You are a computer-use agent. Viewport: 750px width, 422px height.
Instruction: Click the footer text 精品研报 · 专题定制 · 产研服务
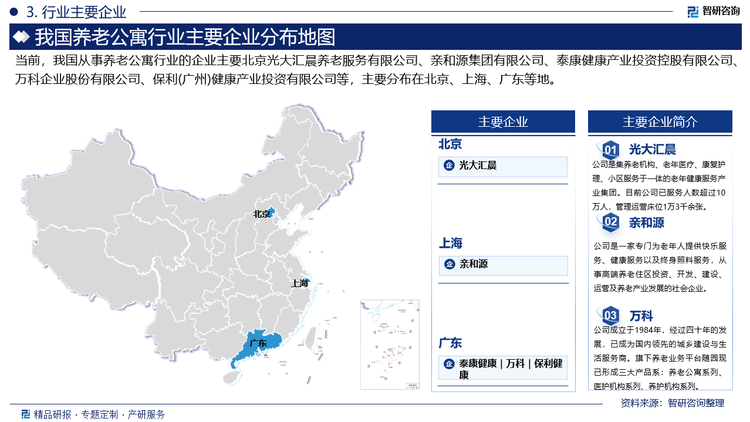(99, 414)
